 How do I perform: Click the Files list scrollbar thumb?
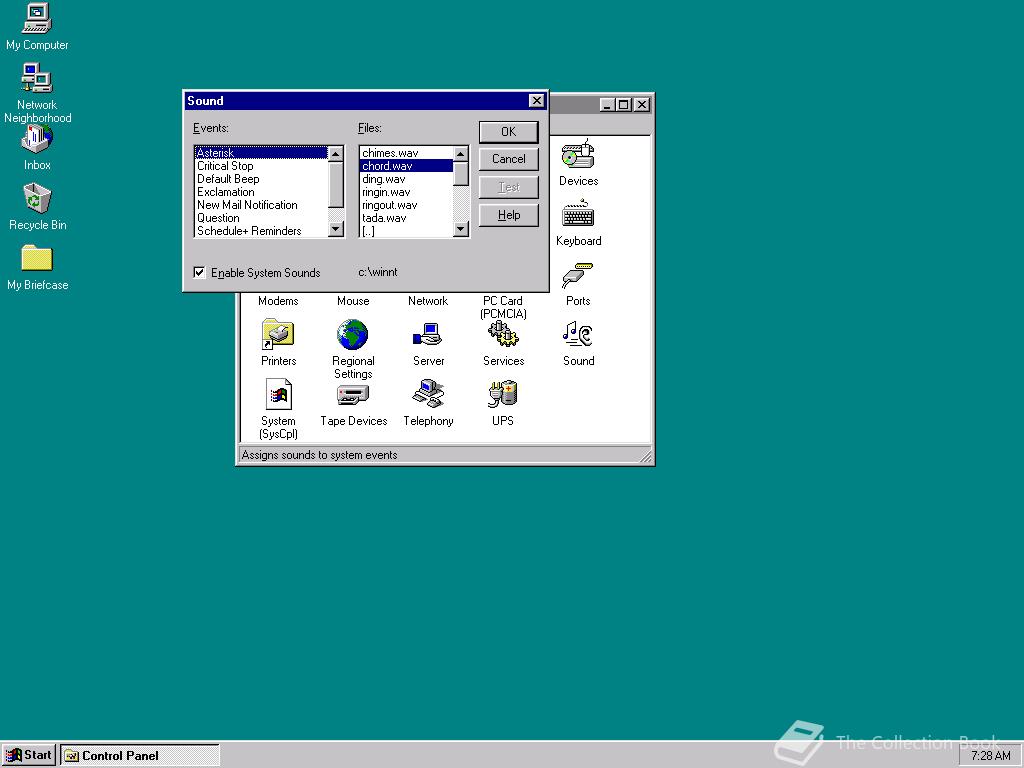point(461,174)
